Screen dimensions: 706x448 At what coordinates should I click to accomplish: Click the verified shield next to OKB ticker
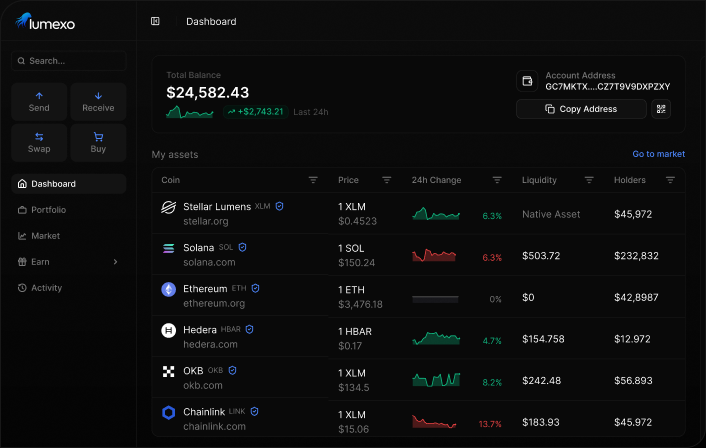click(x=232, y=371)
